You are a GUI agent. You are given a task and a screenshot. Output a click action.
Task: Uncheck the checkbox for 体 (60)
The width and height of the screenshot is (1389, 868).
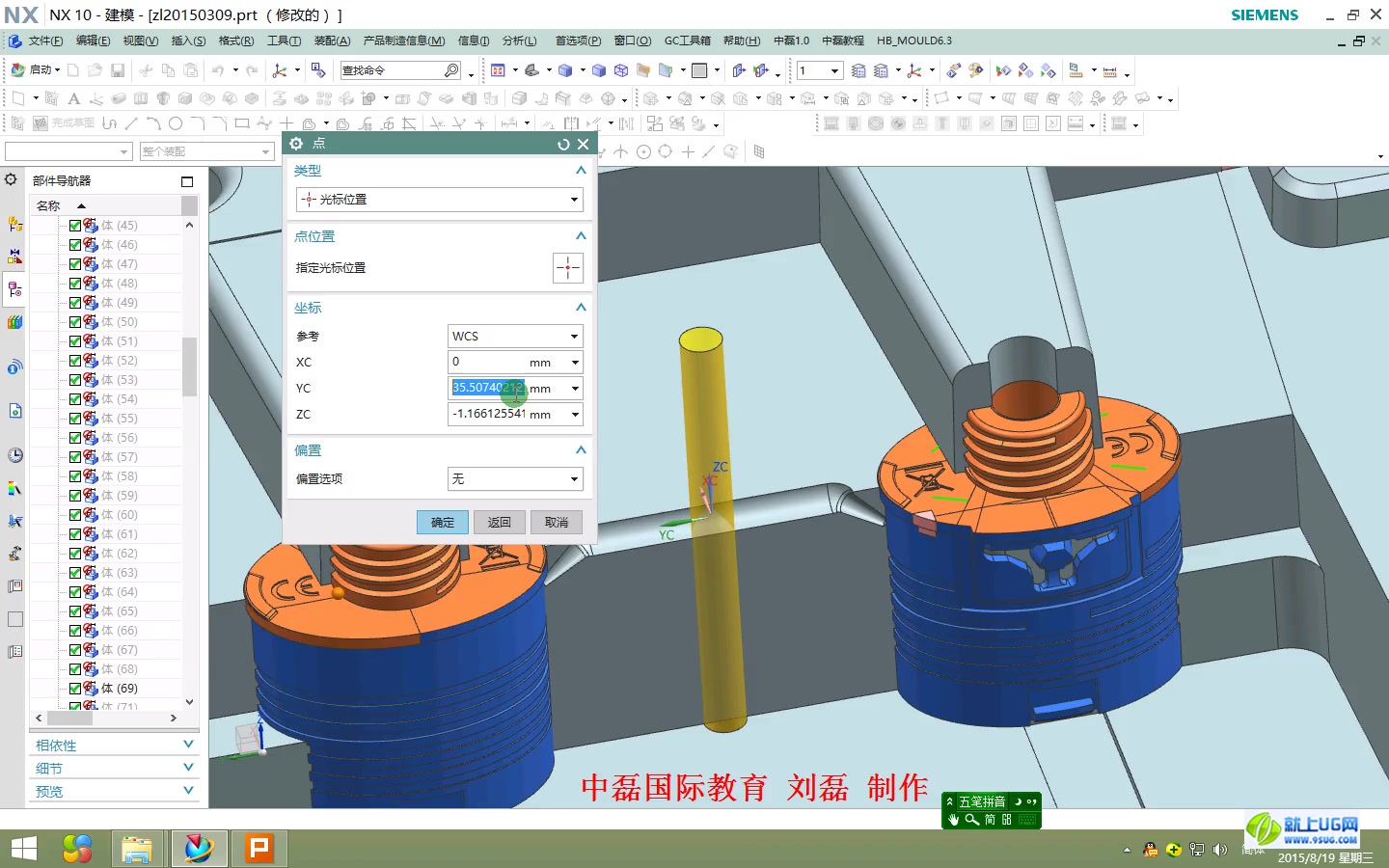[x=75, y=514]
